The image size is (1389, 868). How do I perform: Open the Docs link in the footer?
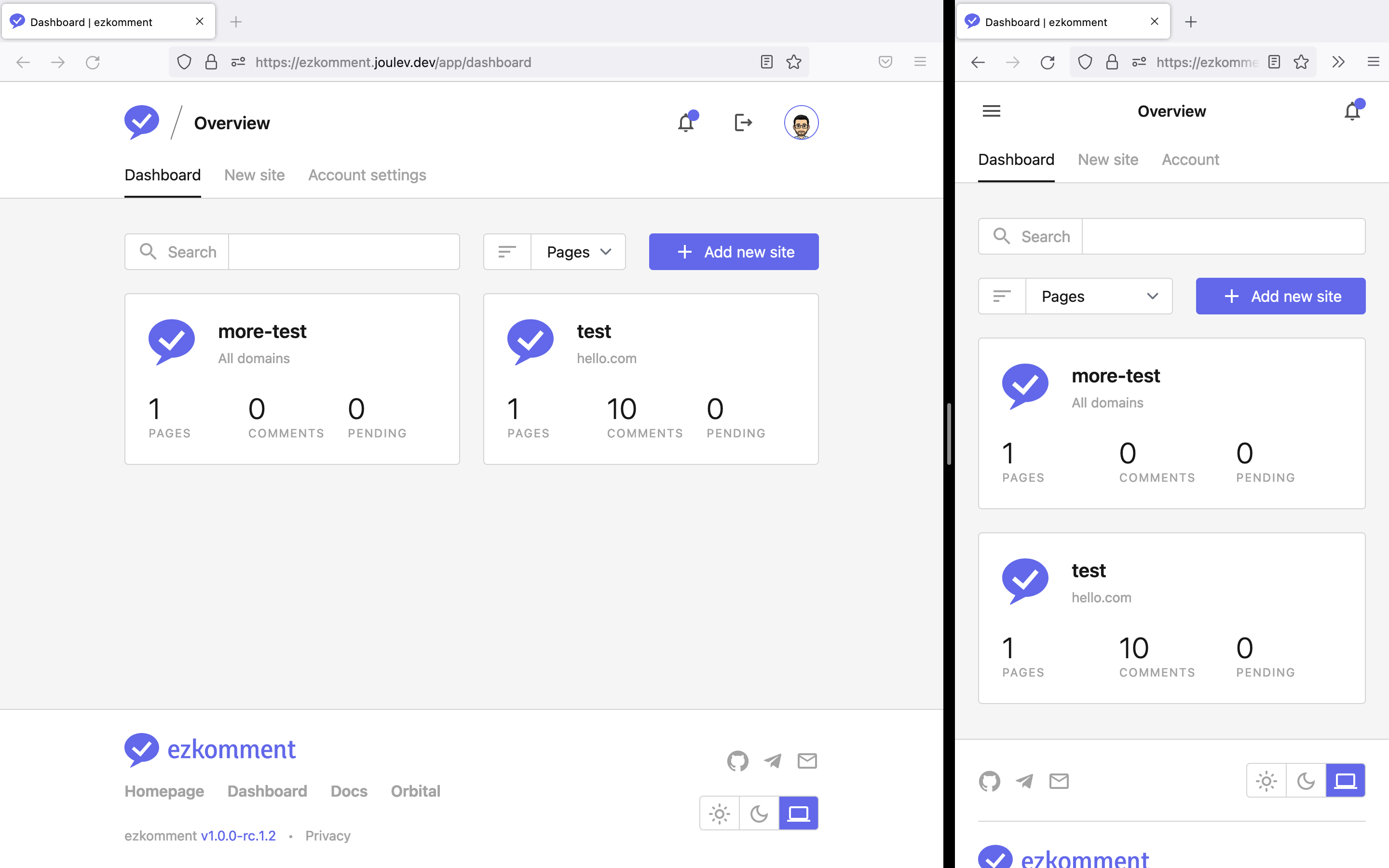pyautogui.click(x=348, y=791)
